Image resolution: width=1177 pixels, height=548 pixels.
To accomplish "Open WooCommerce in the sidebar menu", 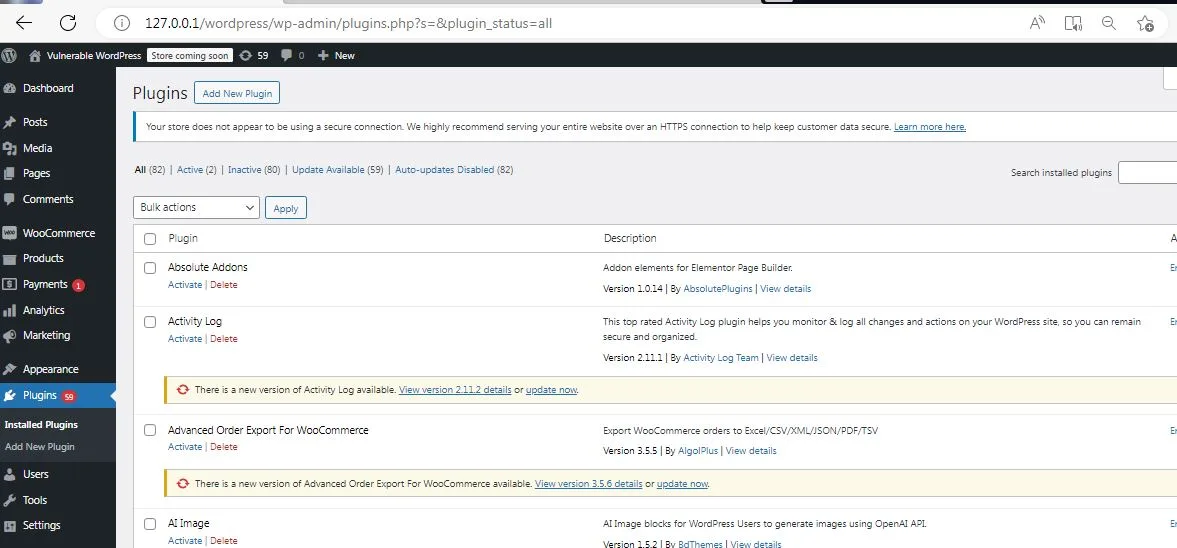I will click(58, 233).
